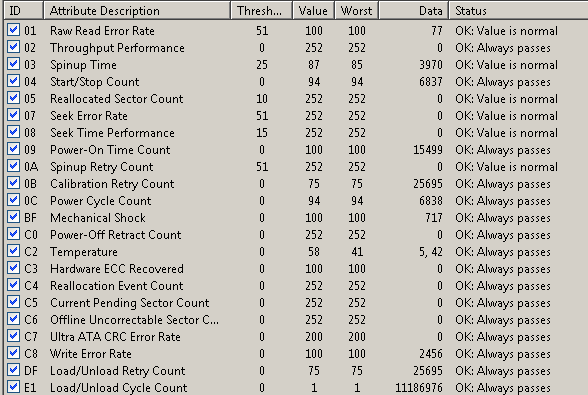Screen dimensions: 588x395
Task: Select Mechanical Shock data value 717
Action: click(x=434, y=218)
